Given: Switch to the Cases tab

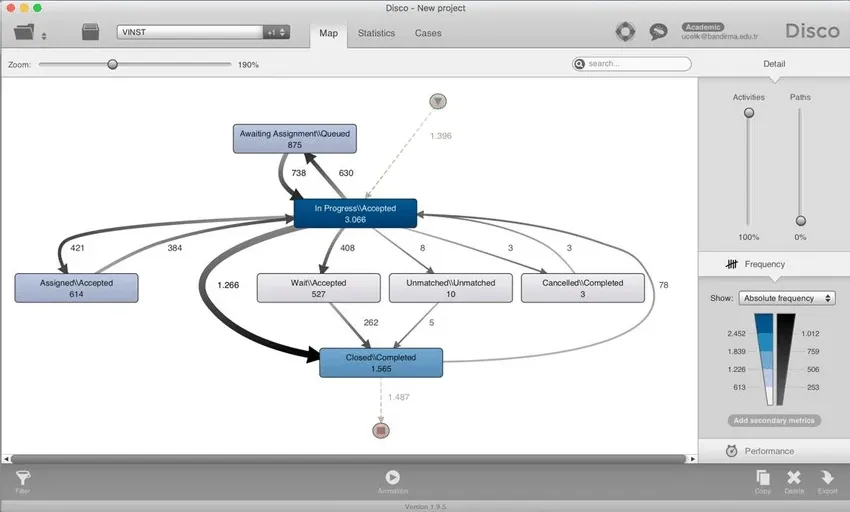Looking at the screenshot, I should click(x=428, y=33).
